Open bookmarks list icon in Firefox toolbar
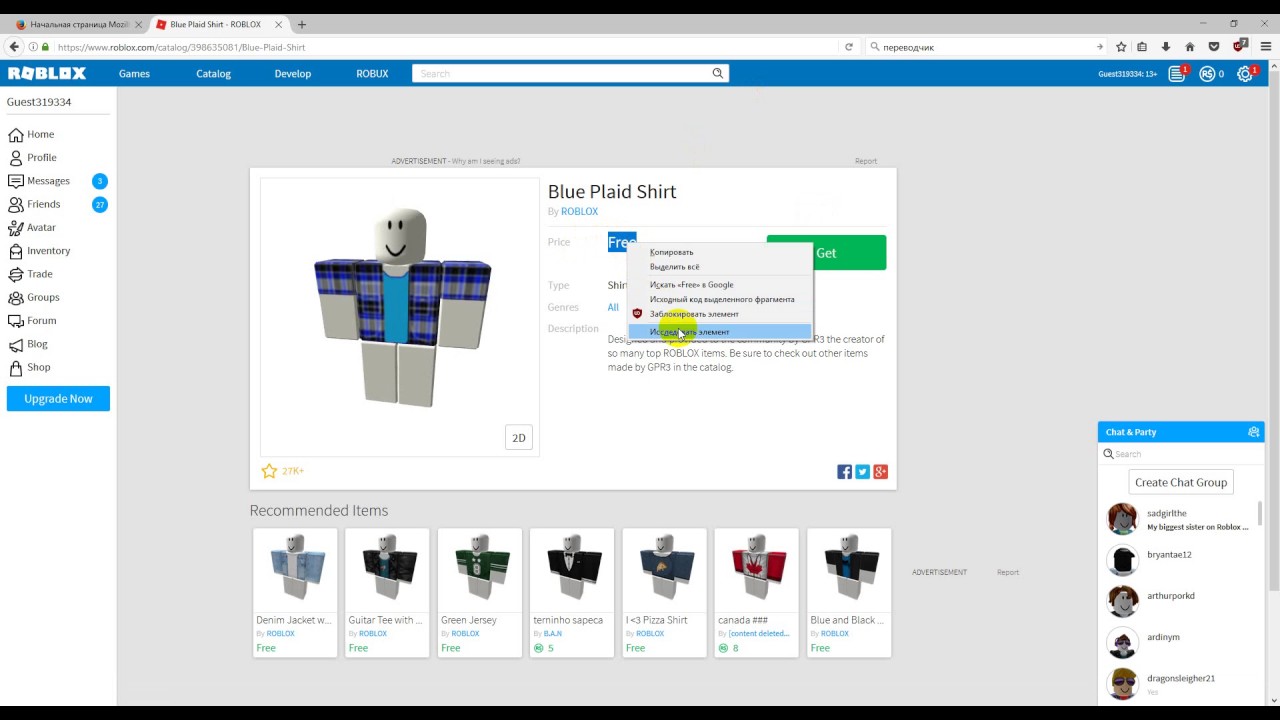 coord(1142,47)
